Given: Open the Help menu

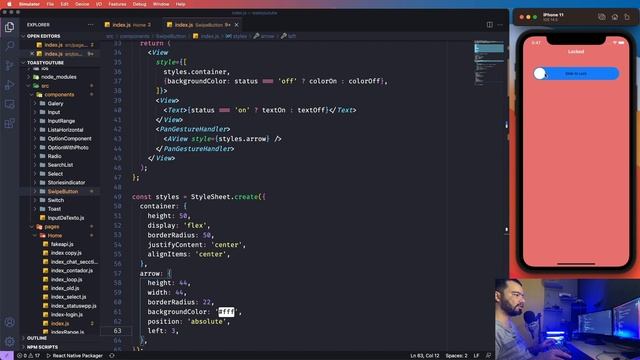Looking at the screenshot, I should pyautogui.click(x=180, y=4).
